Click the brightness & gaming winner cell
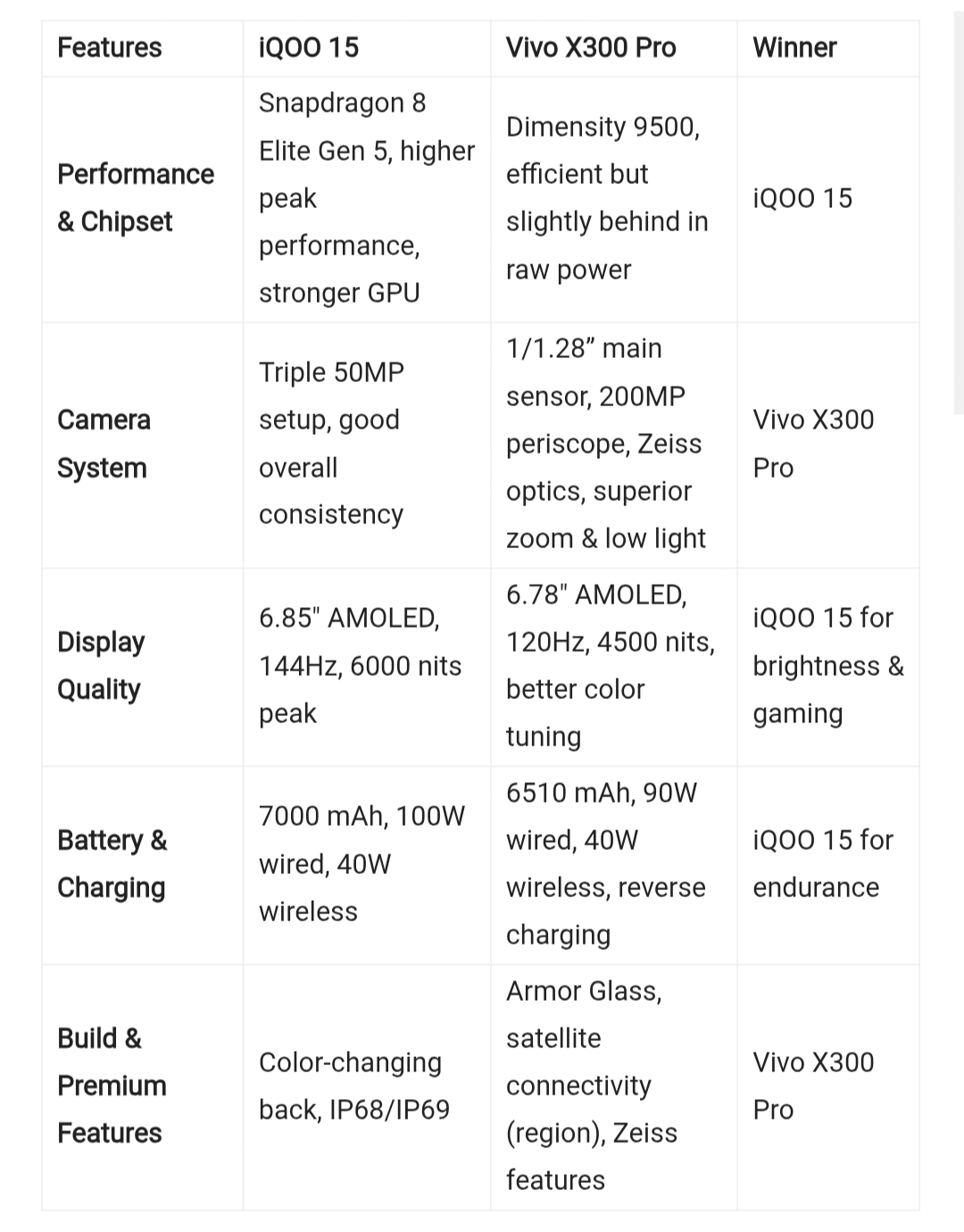Screen dimensions: 964x1232 [x=827, y=665]
